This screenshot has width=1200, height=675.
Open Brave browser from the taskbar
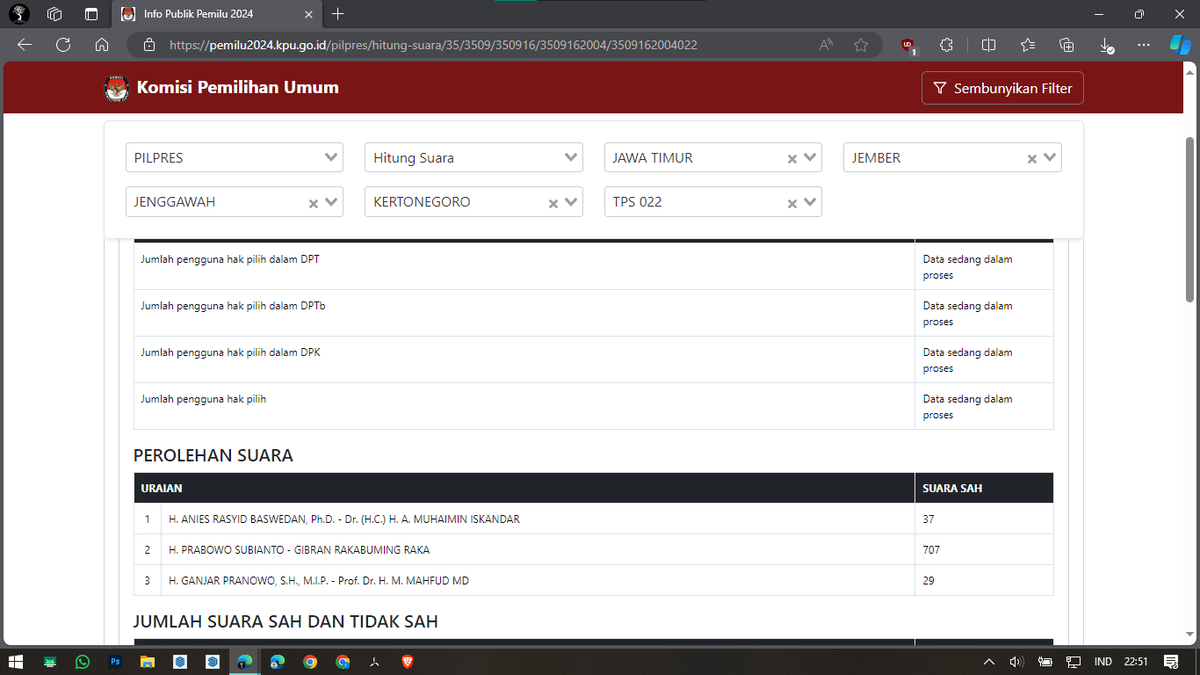(408, 661)
